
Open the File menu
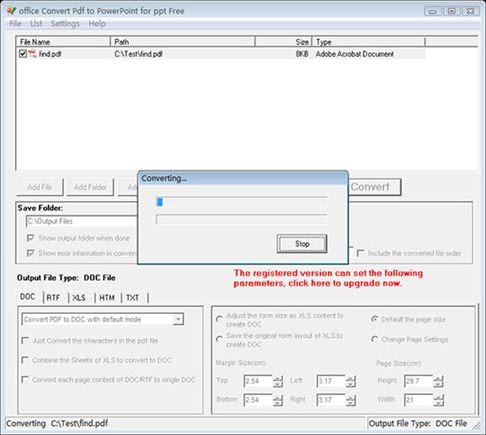[x=15, y=24]
